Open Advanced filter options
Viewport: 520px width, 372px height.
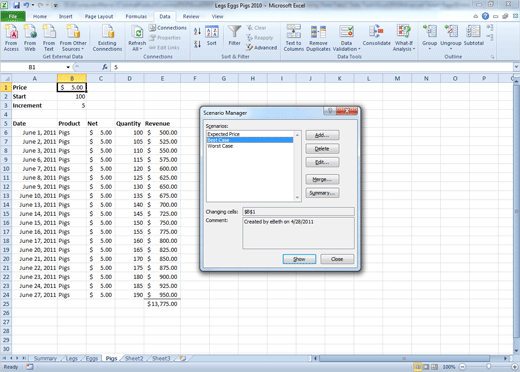[262, 48]
